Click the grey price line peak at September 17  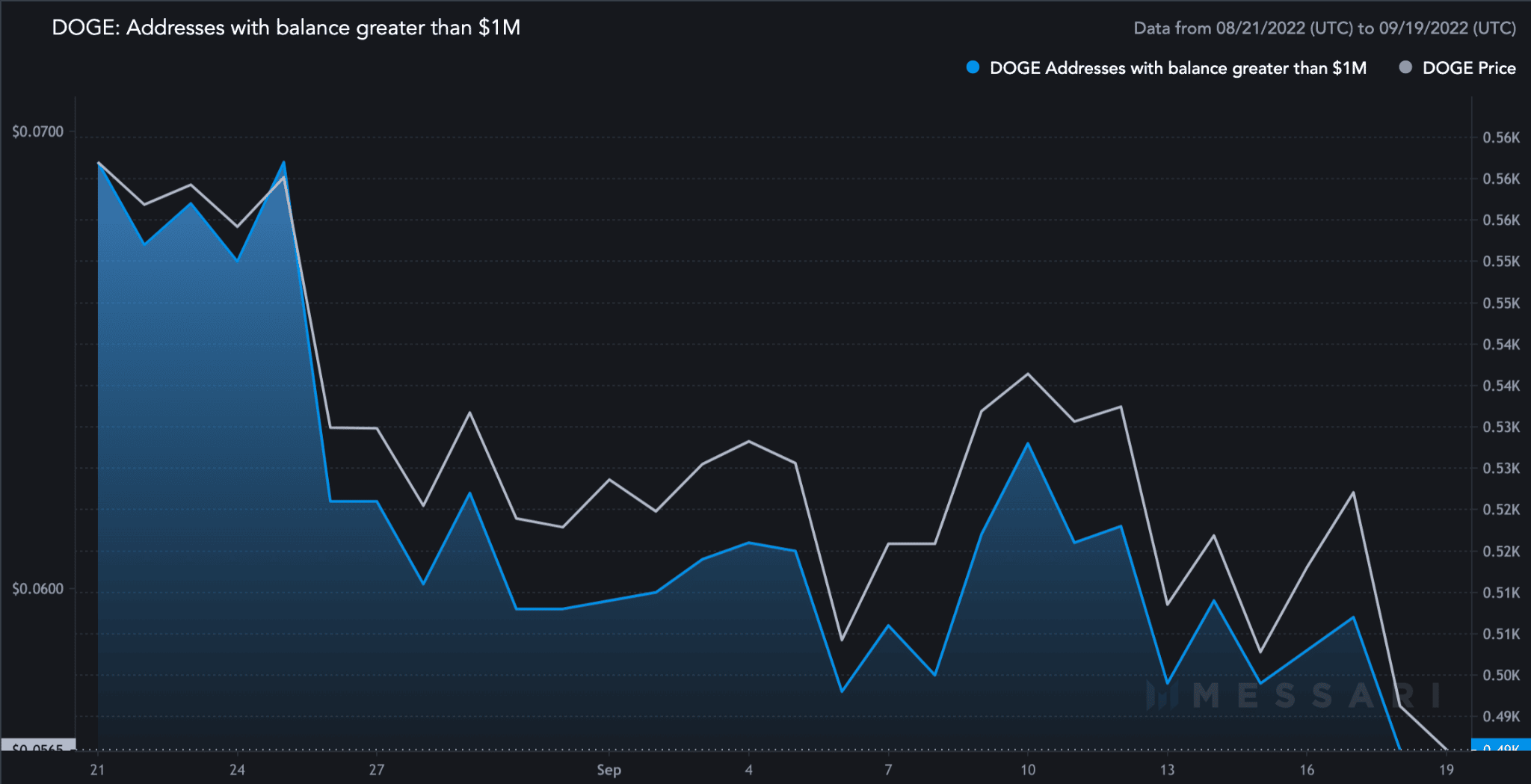[1353, 493]
